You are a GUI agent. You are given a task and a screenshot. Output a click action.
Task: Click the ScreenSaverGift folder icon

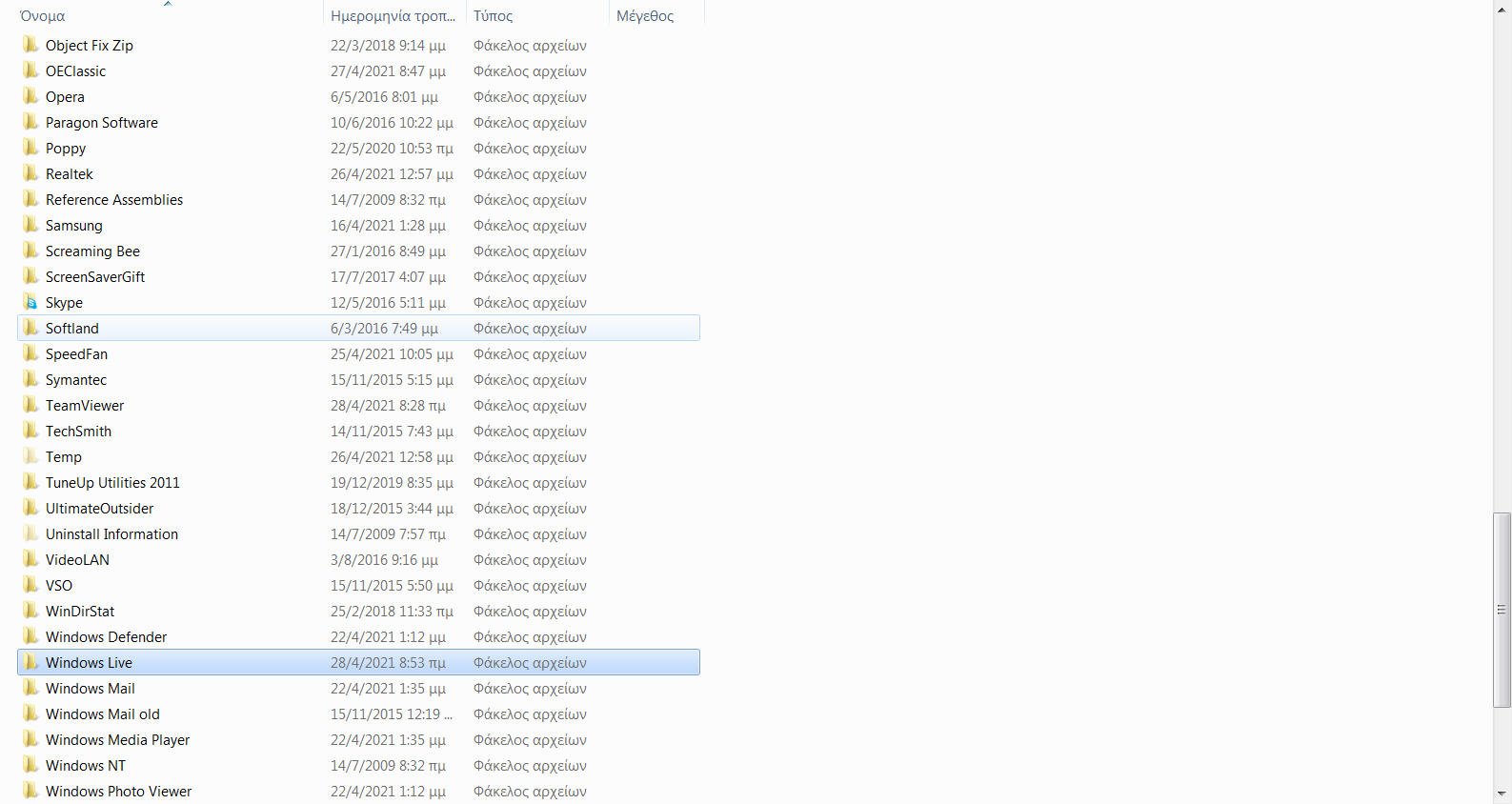coord(31,276)
